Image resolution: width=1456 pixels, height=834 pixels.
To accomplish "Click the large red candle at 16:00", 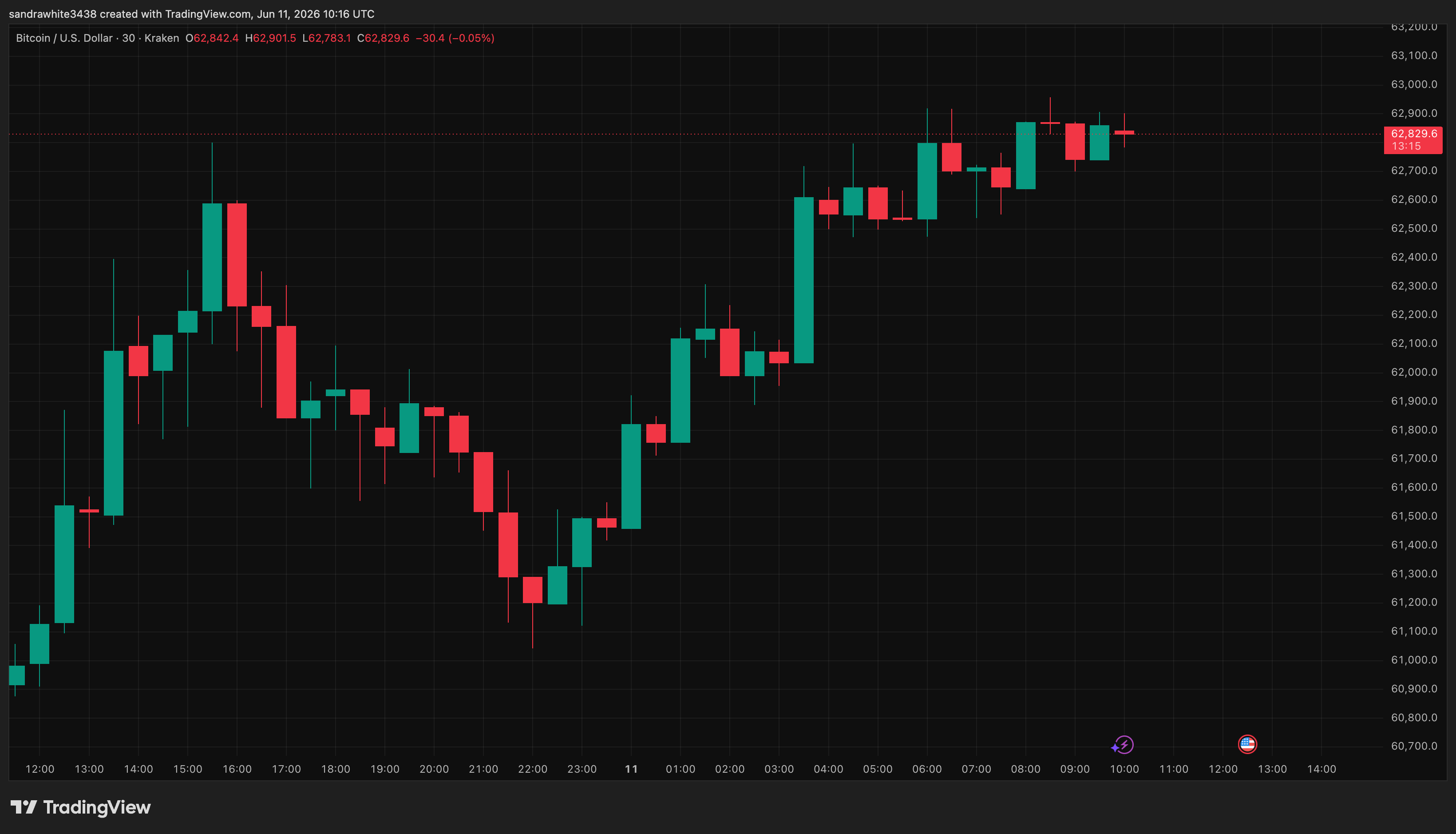I will [237, 255].
